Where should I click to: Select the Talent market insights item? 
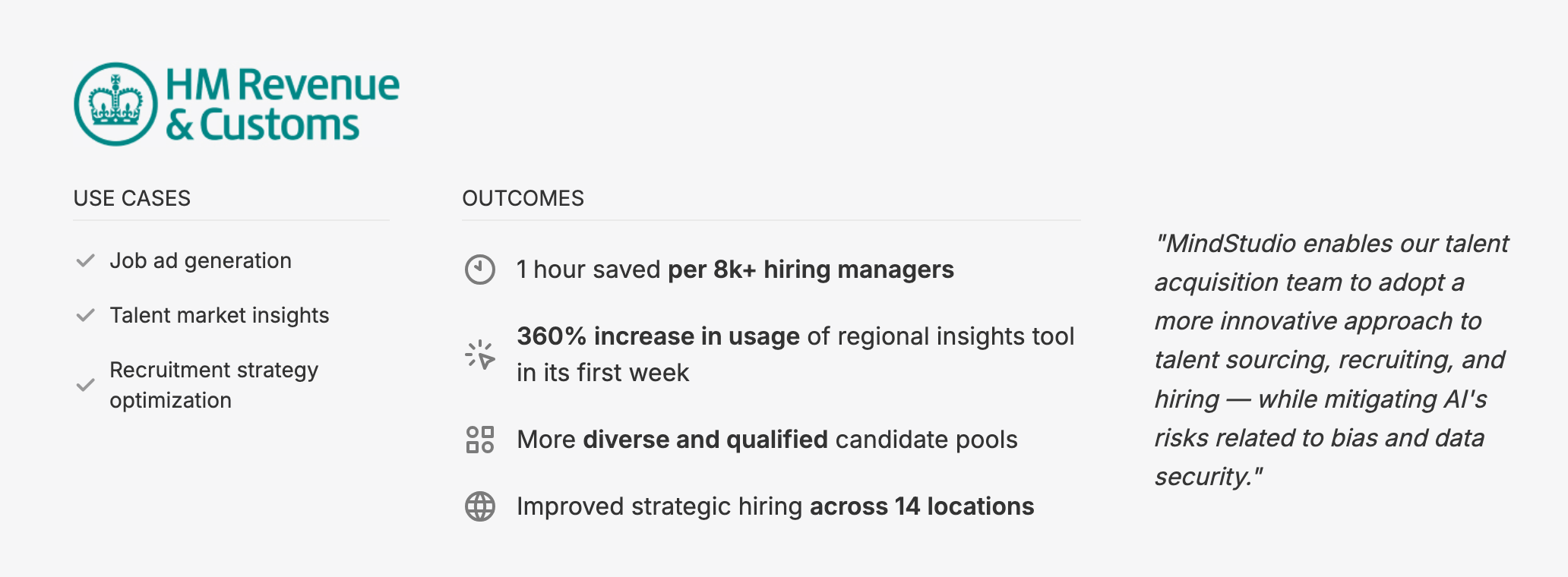click(x=219, y=315)
